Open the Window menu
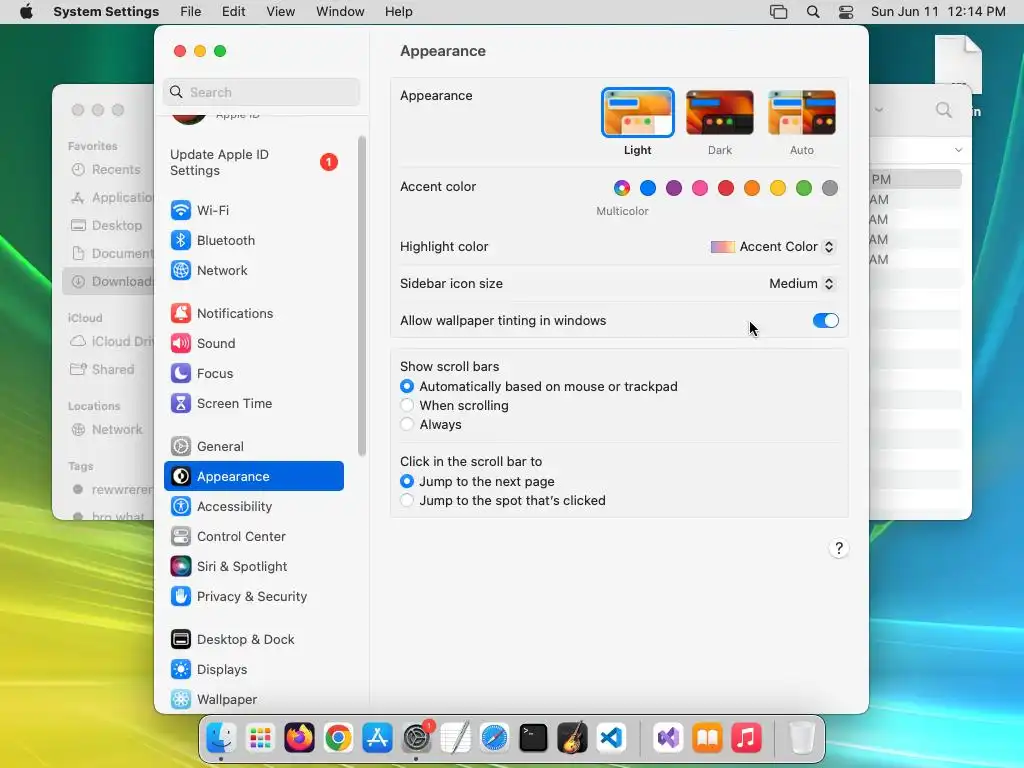This screenshot has height=768, width=1024. [x=340, y=12]
